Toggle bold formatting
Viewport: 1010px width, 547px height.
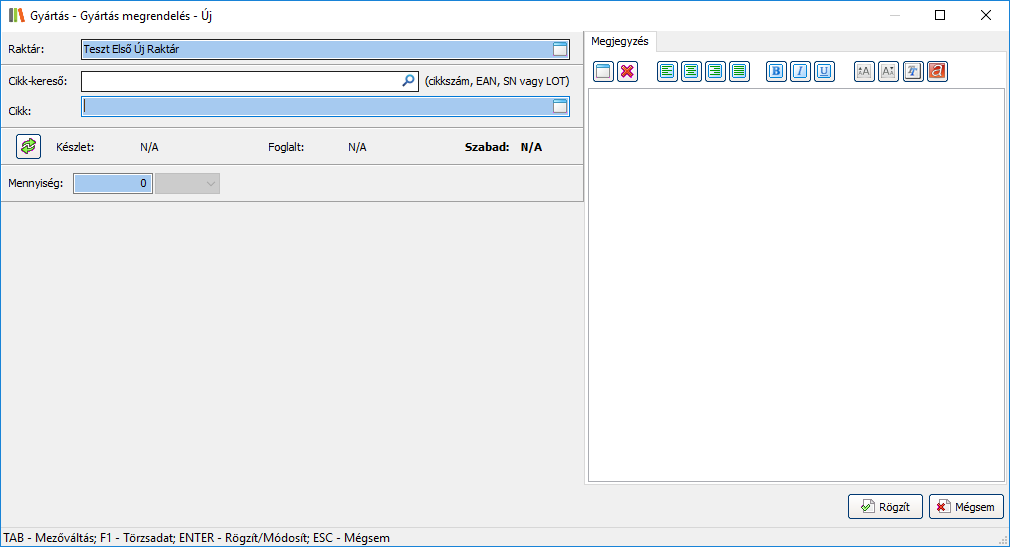(x=776, y=71)
